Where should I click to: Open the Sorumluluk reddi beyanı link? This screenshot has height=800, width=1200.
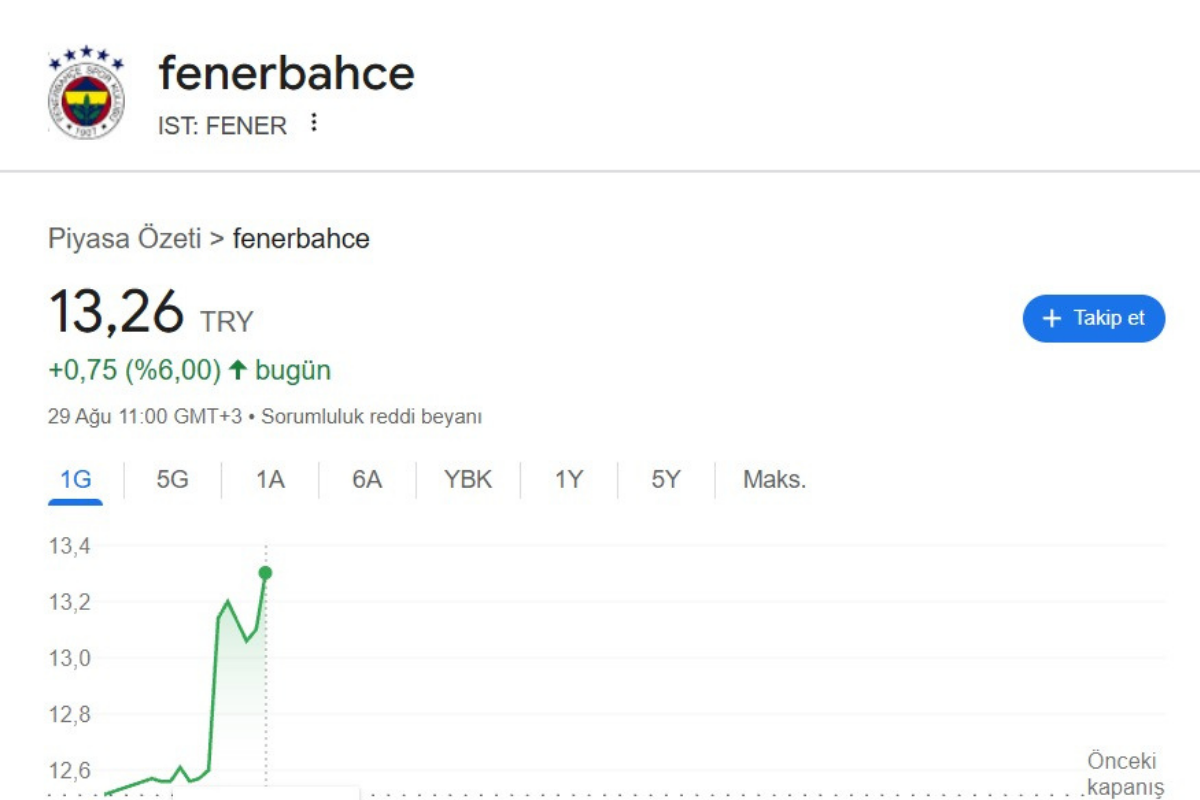click(x=371, y=416)
